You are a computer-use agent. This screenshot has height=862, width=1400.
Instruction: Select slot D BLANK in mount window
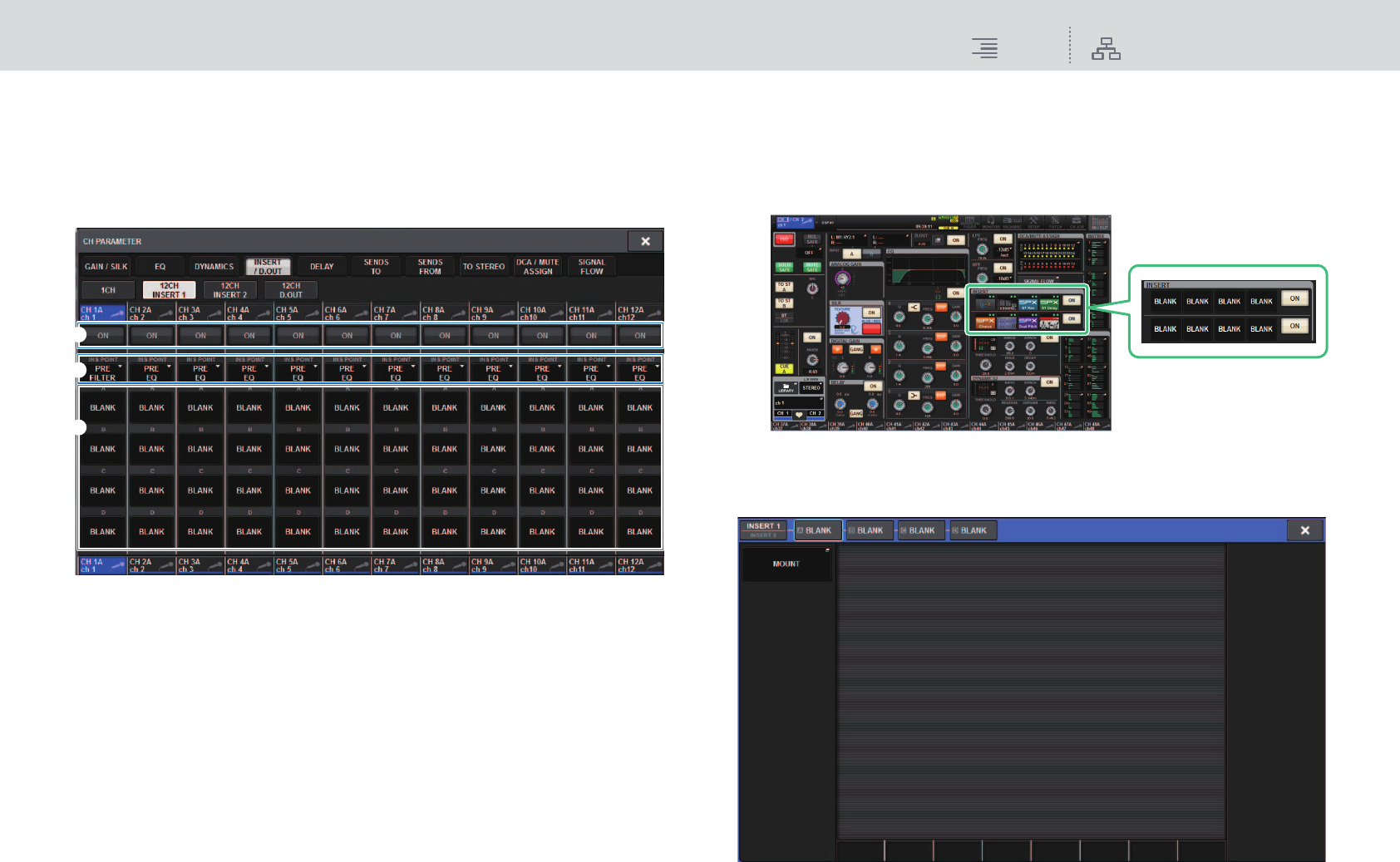click(x=974, y=530)
